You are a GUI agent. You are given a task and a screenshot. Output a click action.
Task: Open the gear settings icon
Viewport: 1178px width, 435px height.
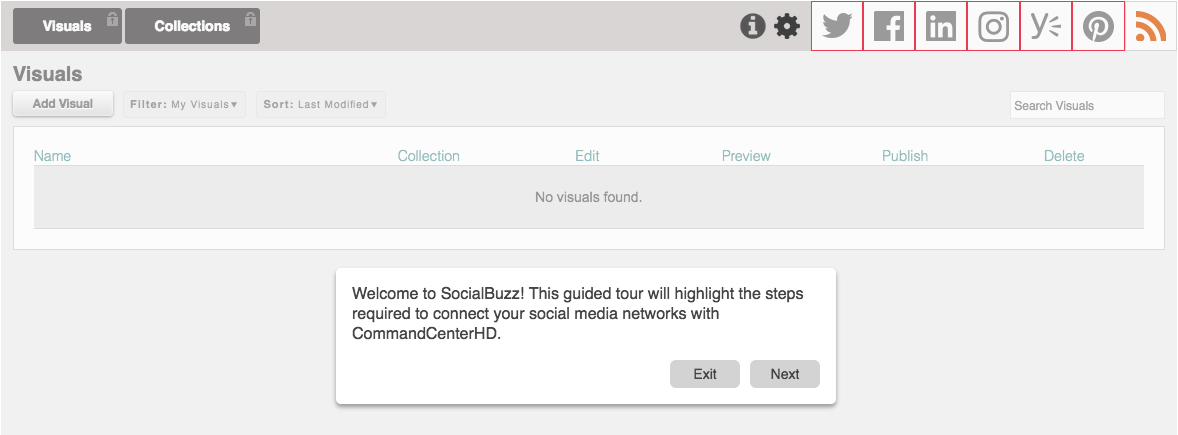pyautogui.click(x=787, y=27)
